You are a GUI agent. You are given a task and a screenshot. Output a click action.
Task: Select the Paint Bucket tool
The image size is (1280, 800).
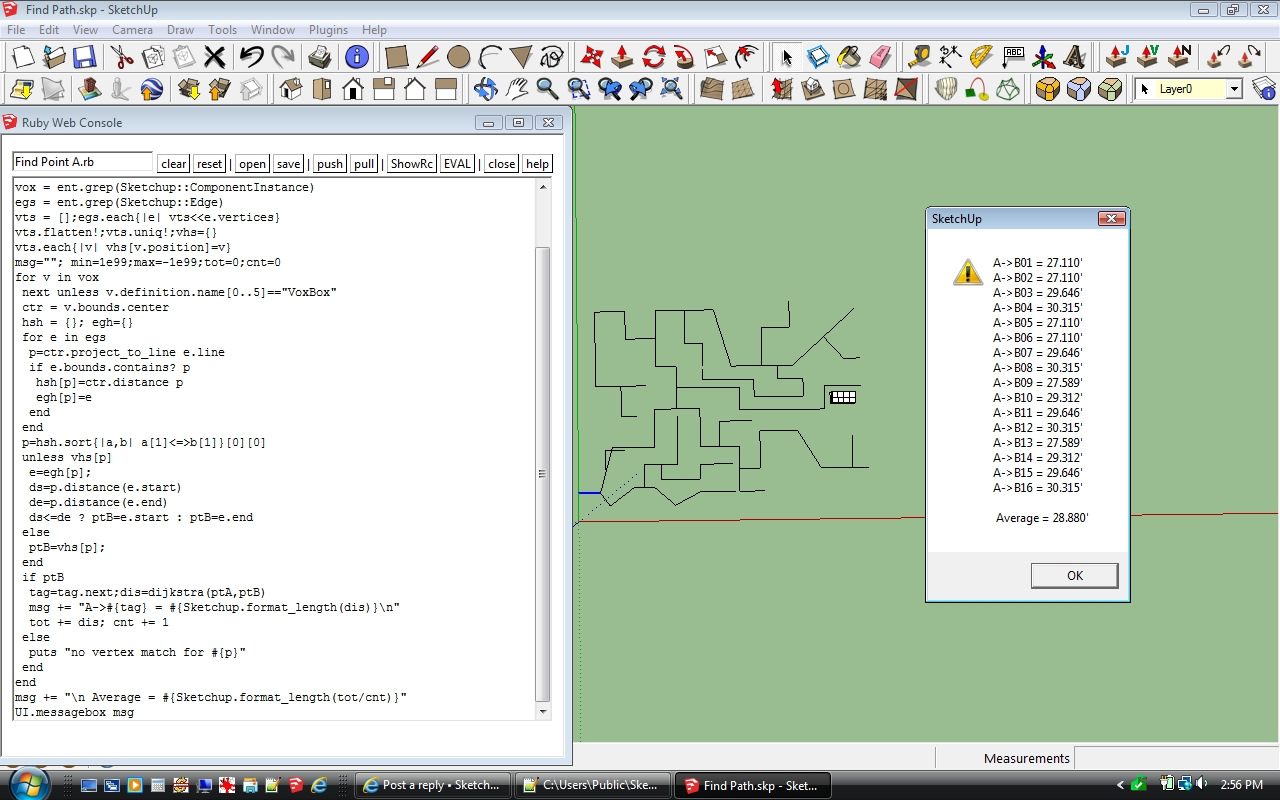coord(849,57)
